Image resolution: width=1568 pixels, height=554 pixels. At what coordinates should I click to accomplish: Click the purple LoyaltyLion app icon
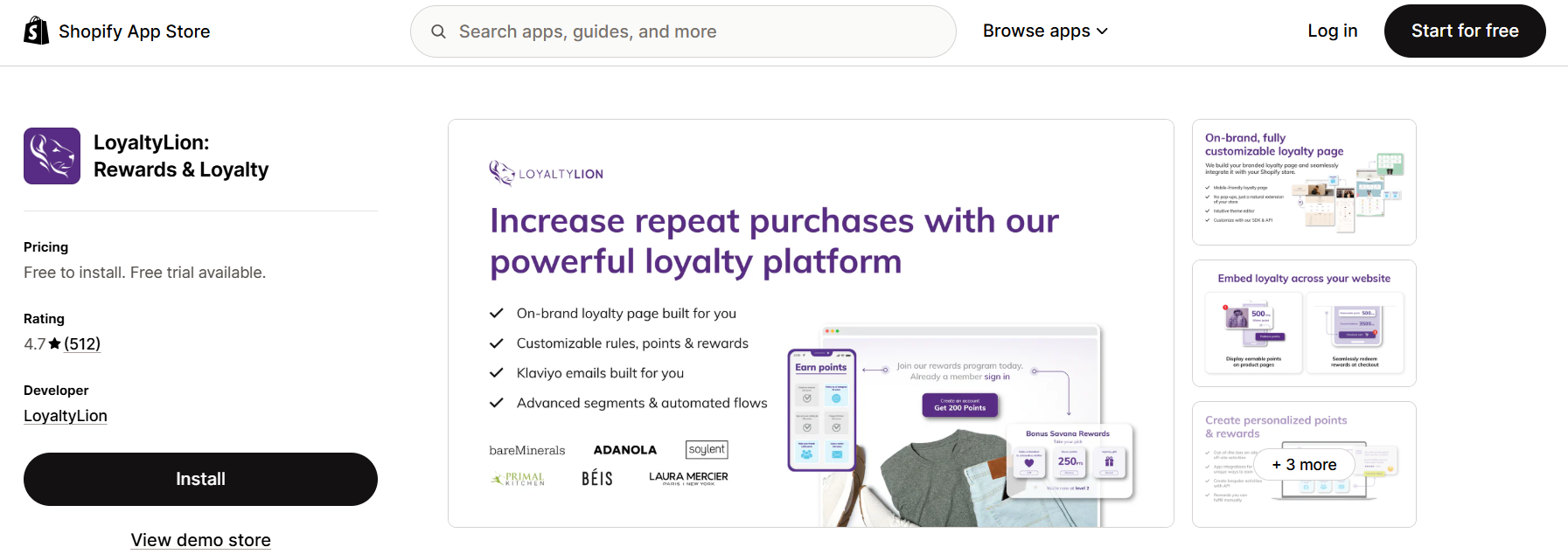tap(52, 156)
